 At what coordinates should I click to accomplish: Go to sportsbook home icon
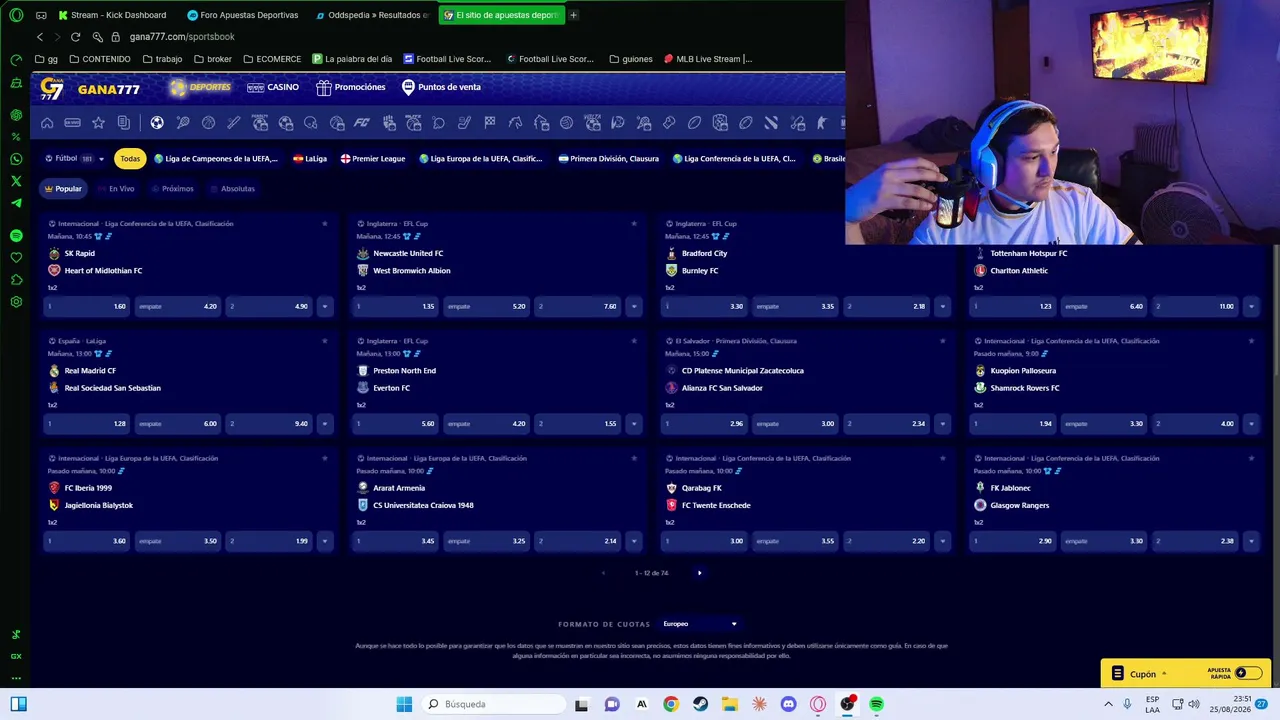(x=47, y=123)
